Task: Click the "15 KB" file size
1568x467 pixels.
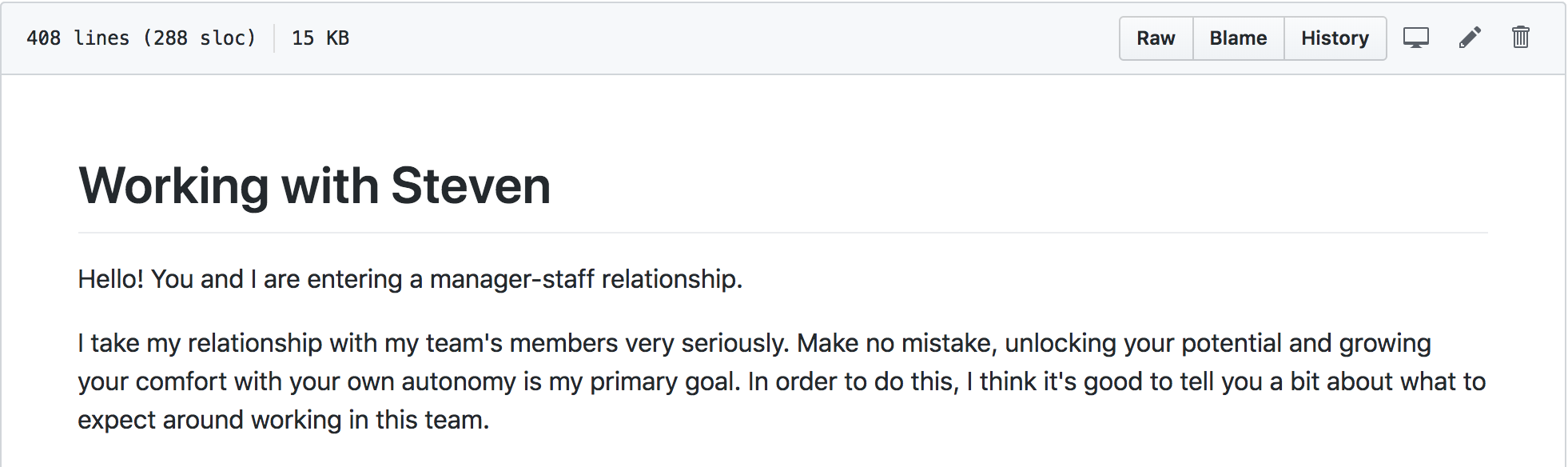Action: tap(320, 38)
